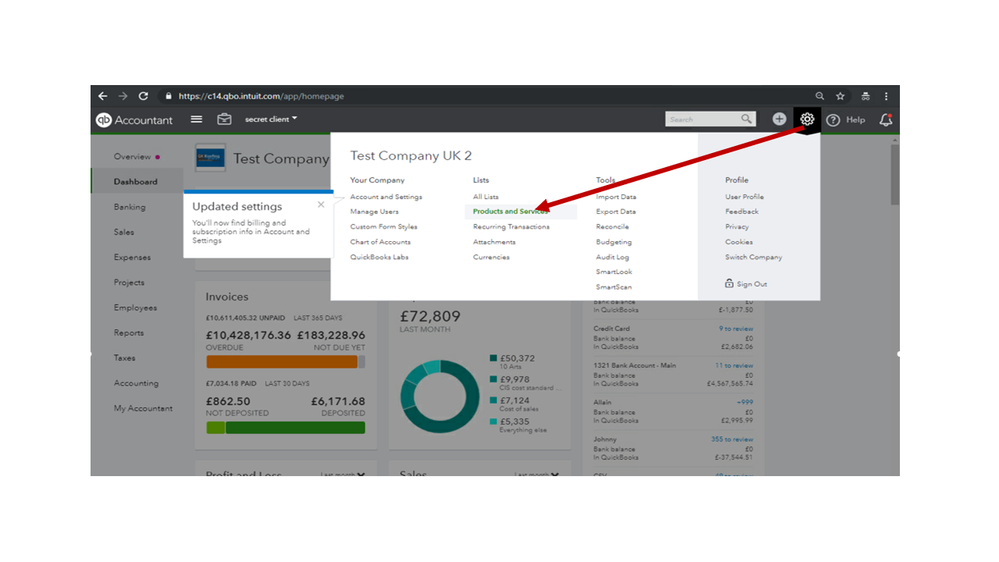Open Manage Users
999x562 pixels.
(x=375, y=212)
